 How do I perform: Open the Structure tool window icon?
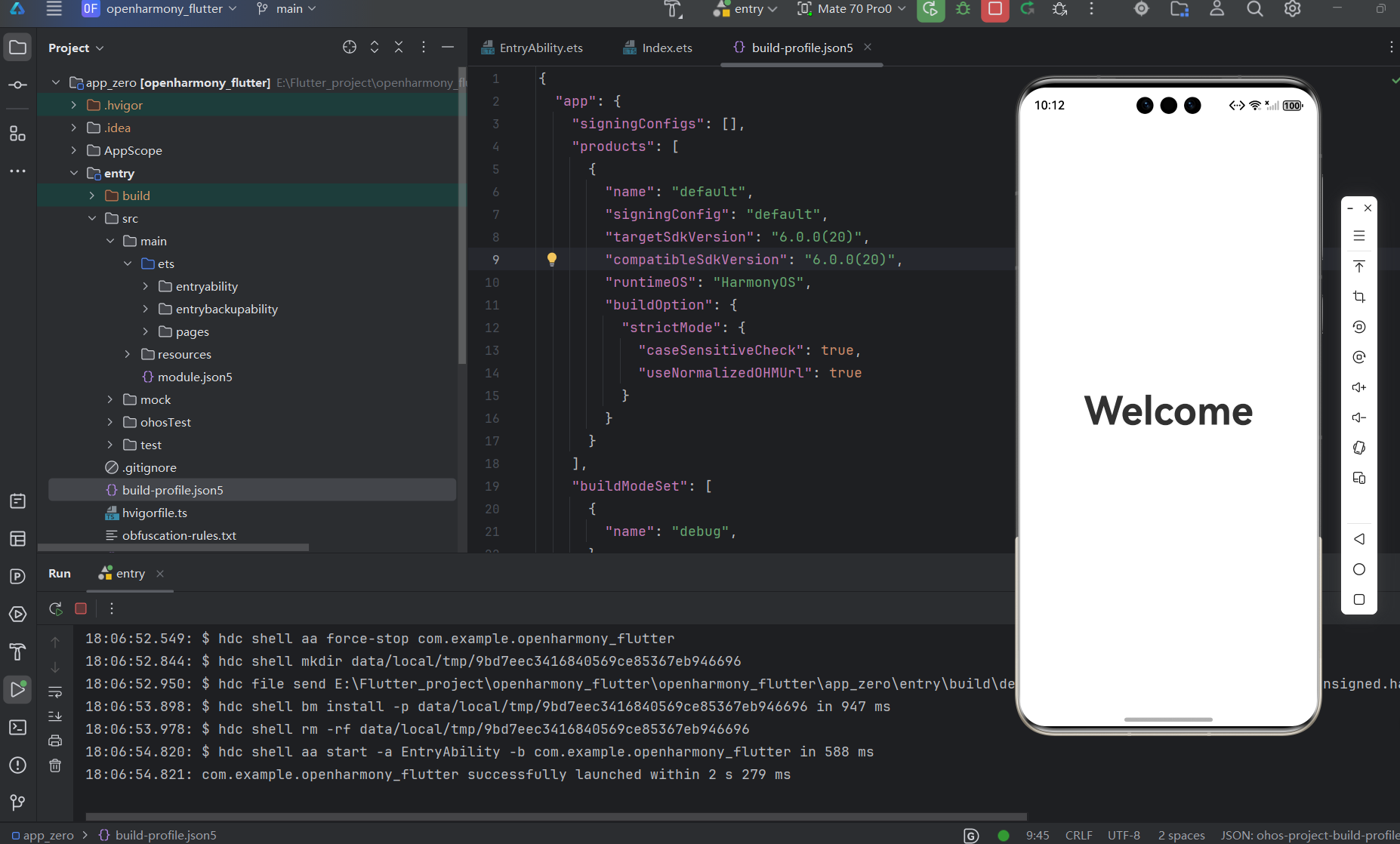pyautogui.click(x=17, y=134)
